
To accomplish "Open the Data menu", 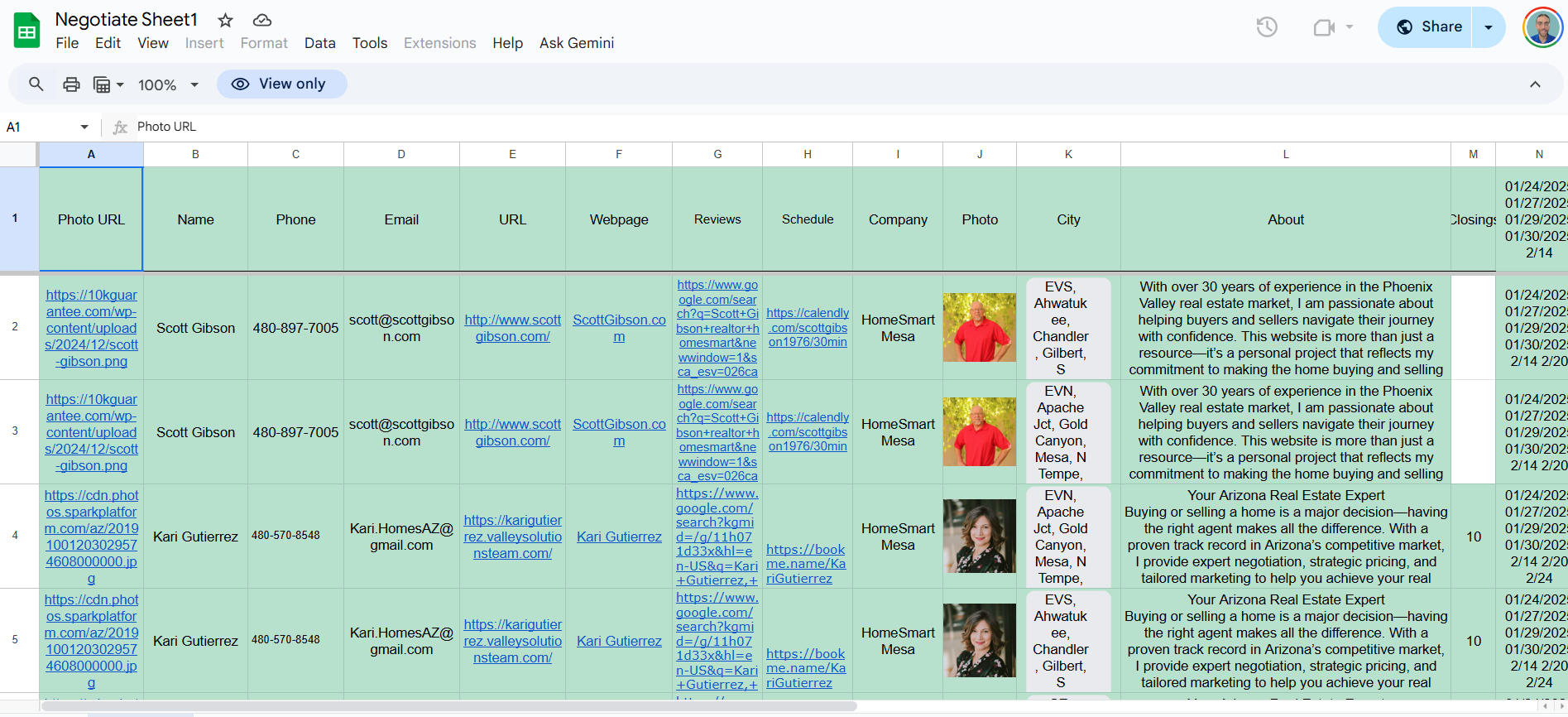I will [x=319, y=43].
